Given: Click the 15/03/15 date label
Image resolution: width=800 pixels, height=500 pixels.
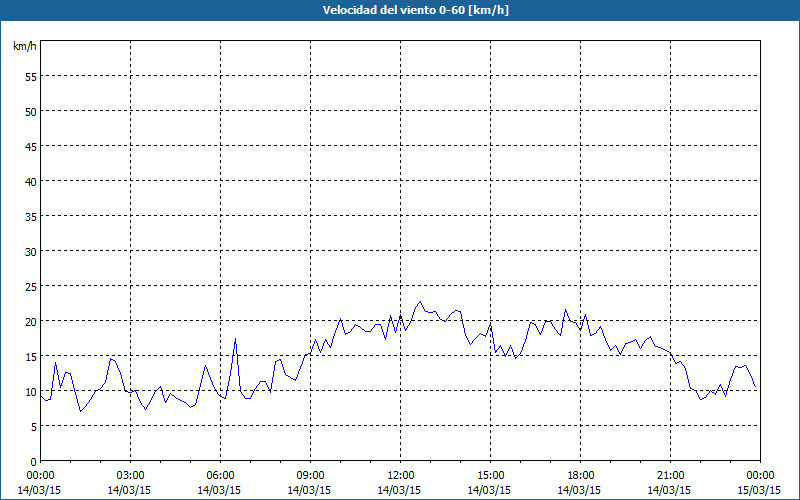Looking at the screenshot, I should point(759,490).
